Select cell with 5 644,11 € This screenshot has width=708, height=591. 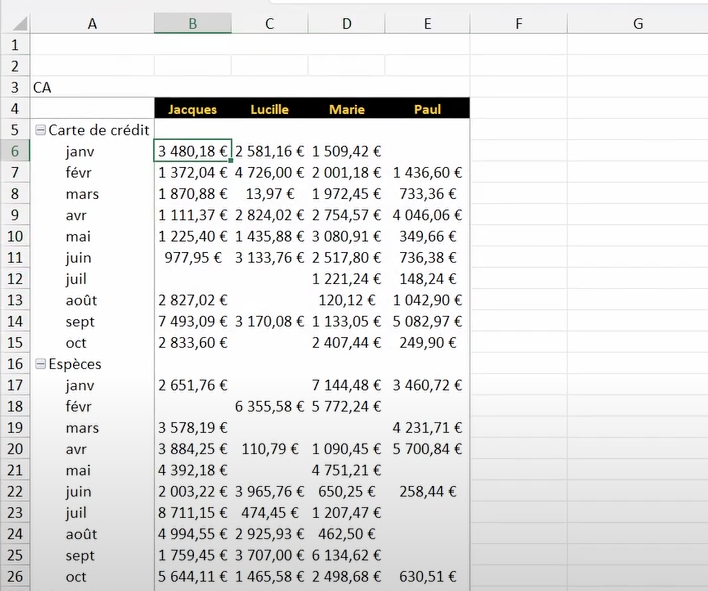pos(193,577)
